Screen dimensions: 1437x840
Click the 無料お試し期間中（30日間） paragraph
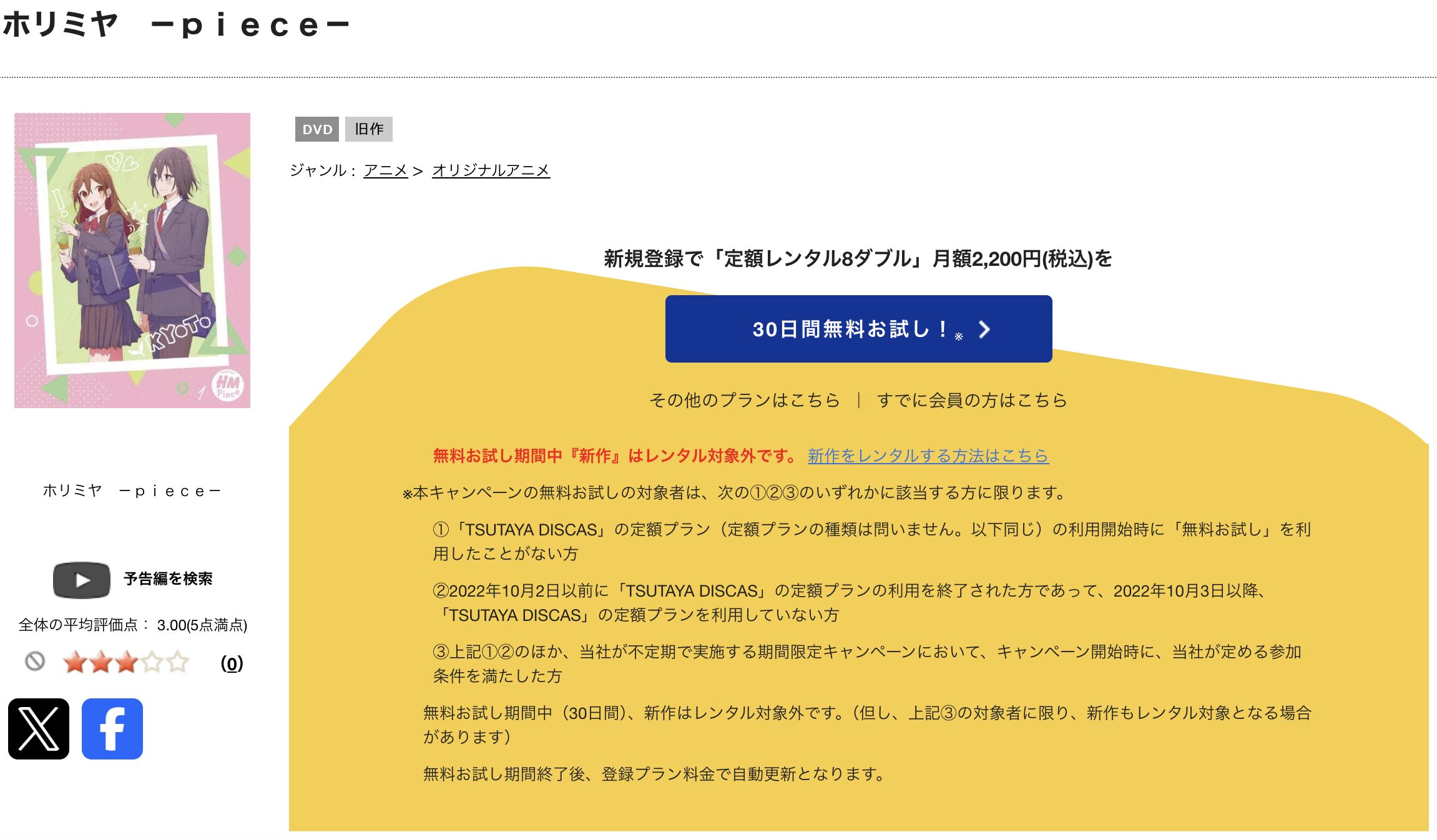coord(868,725)
